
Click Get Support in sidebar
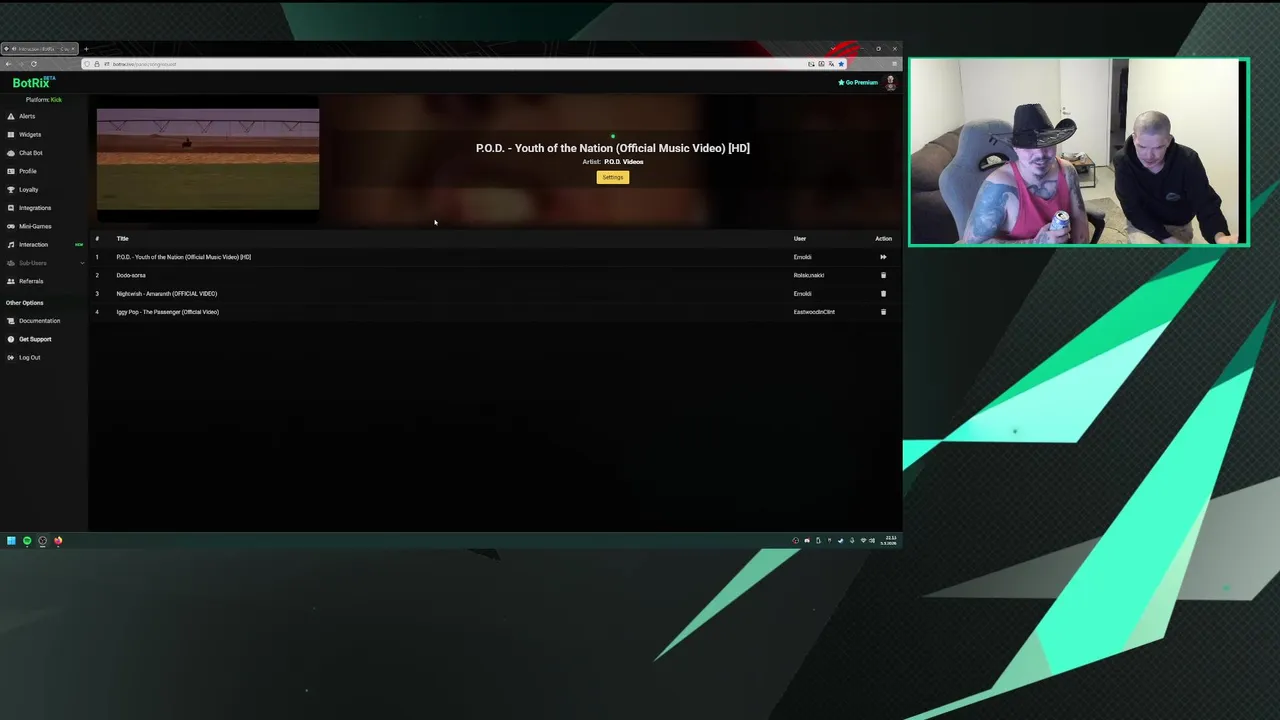tap(35, 339)
